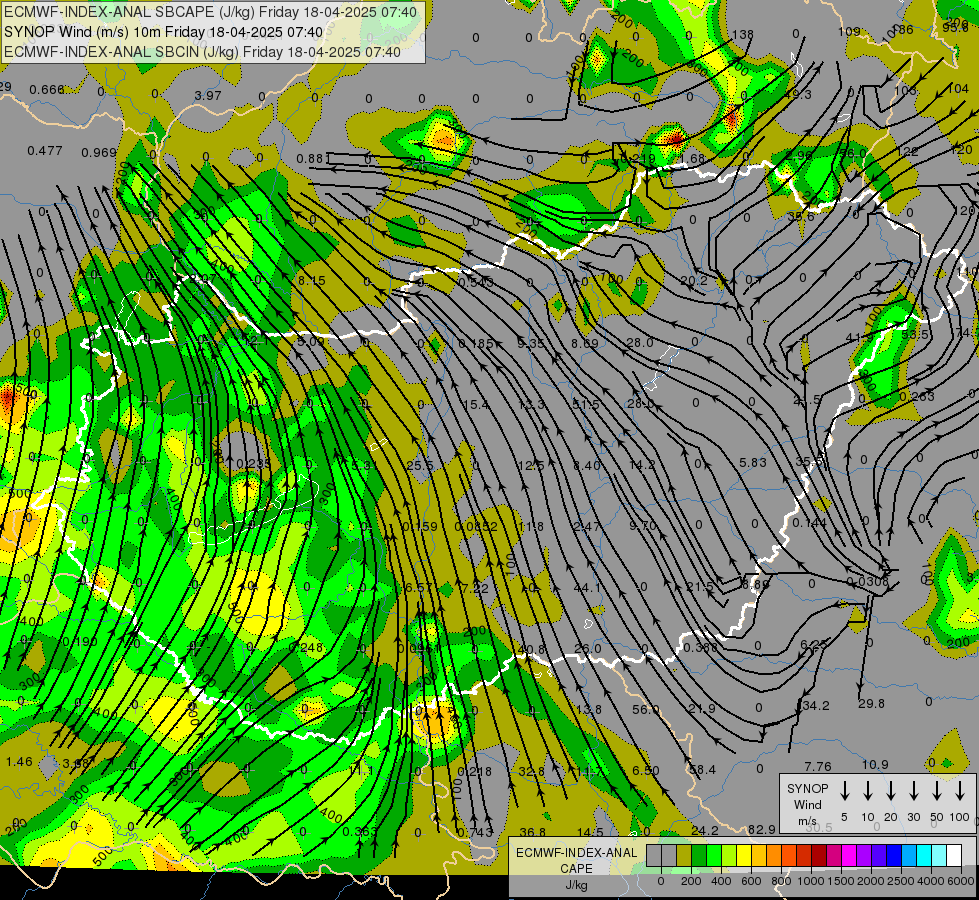The width and height of the screenshot is (979, 900).
Task: Click the map value 82.9
Action: (761, 829)
